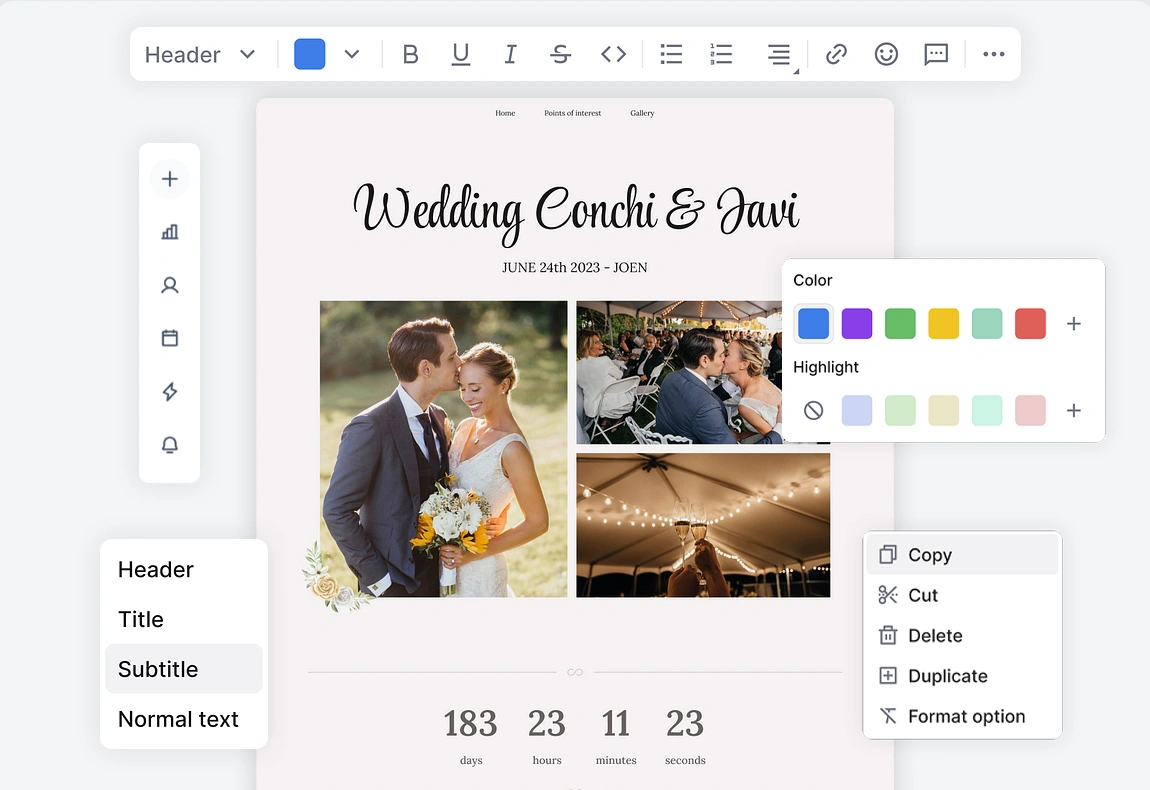Toggle bold formatting

(410, 54)
